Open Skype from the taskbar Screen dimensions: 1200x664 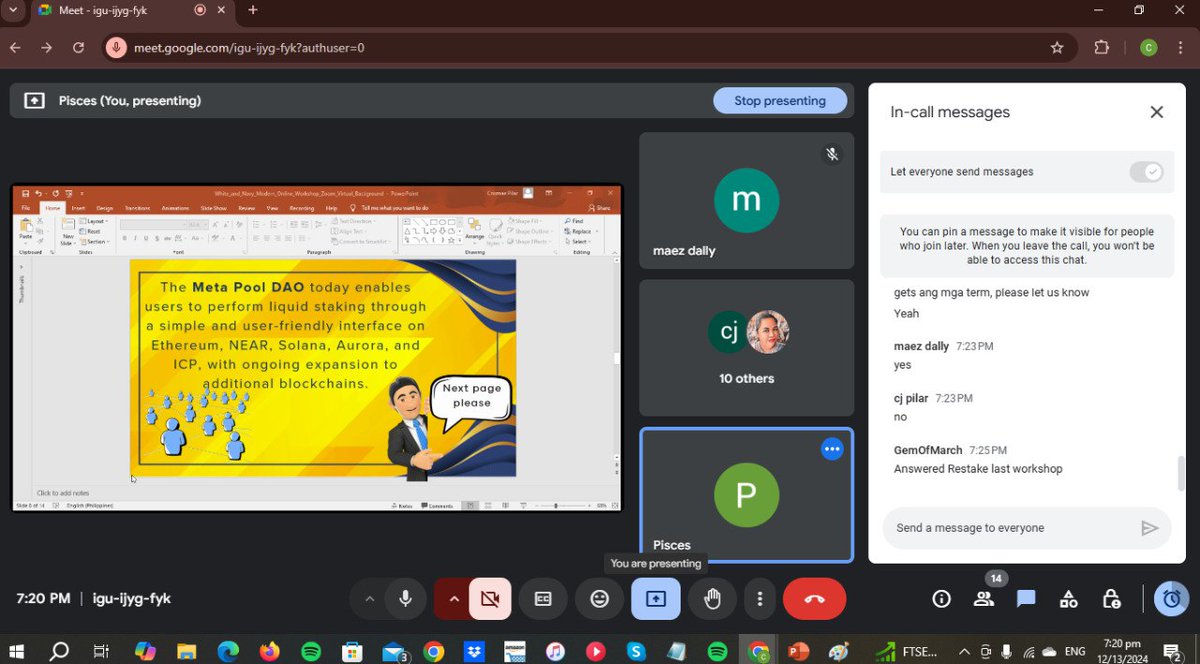click(x=635, y=652)
